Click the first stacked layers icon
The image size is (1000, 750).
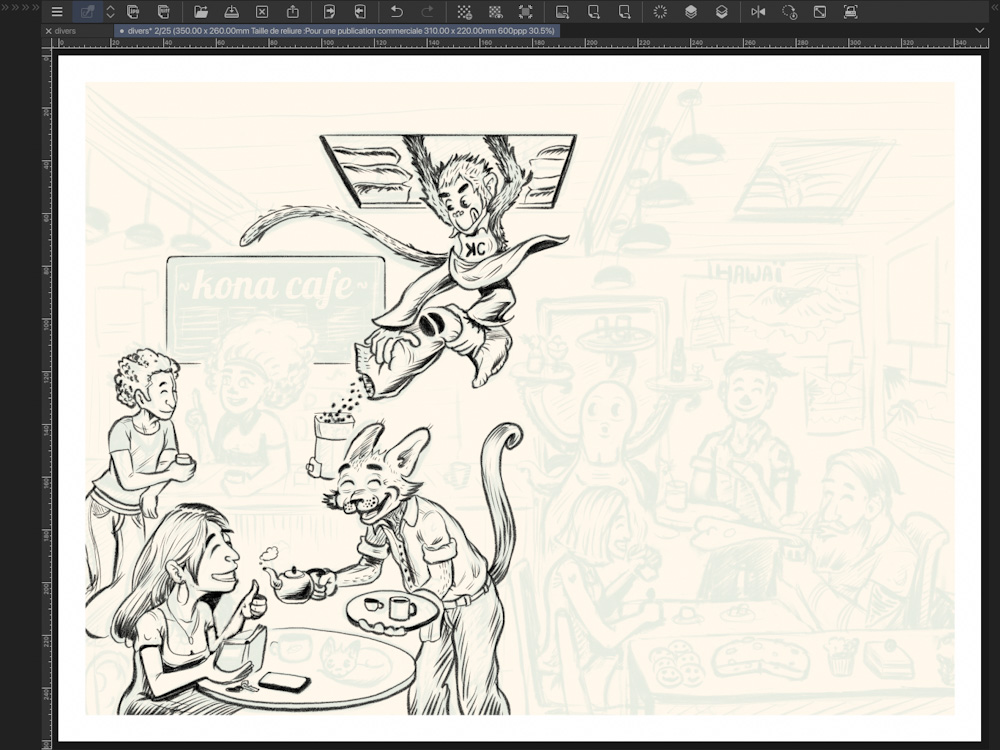pos(691,12)
